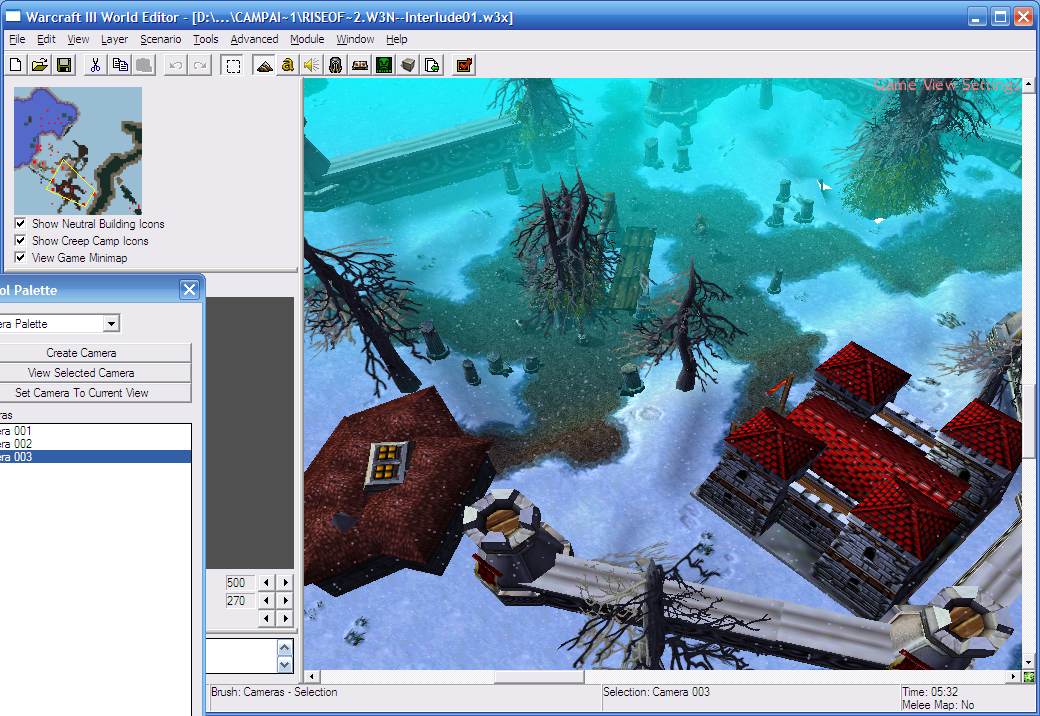
Task: Save the map using the floppy disk icon
Action: point(64,65)
